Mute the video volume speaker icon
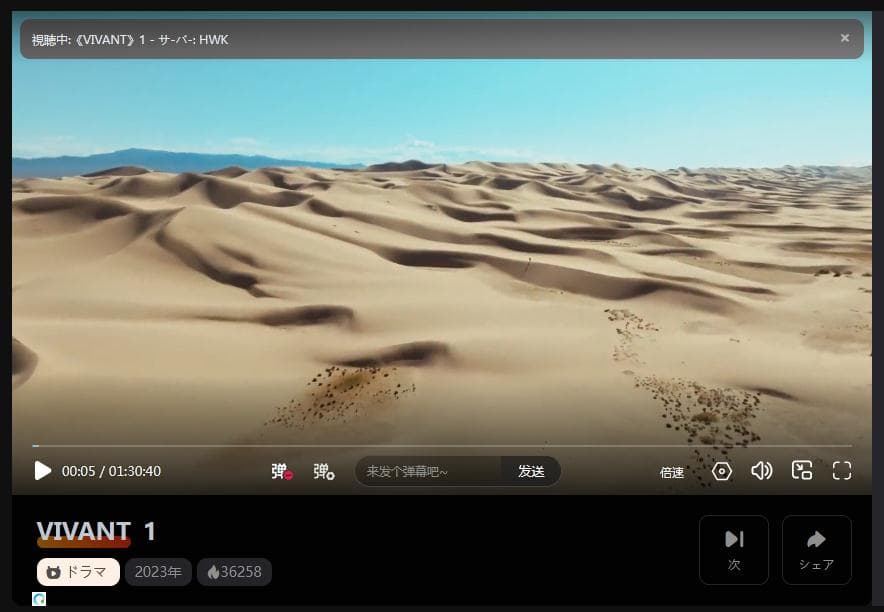The width and height of the screenshot is (884, 612). coord(762,471)
